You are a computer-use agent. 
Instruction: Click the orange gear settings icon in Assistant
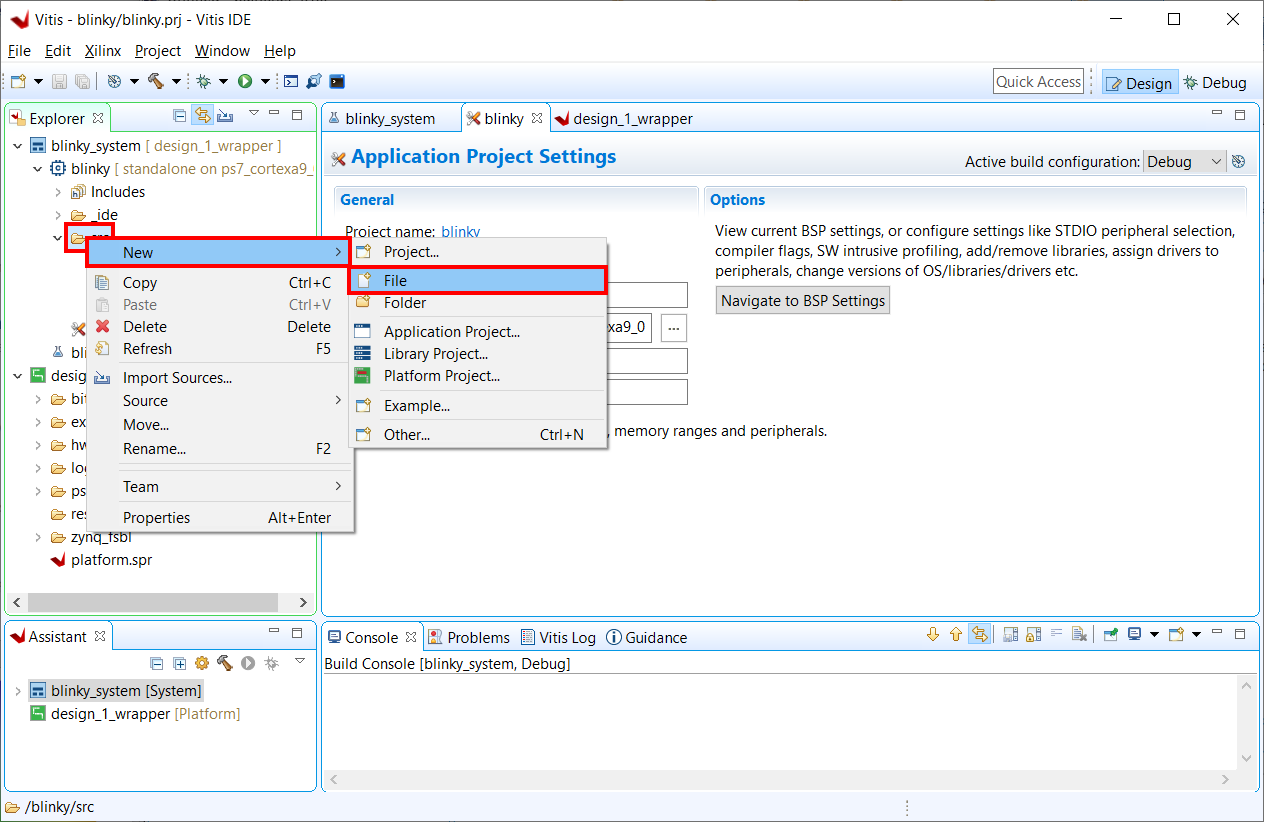[x=202, y=663]
